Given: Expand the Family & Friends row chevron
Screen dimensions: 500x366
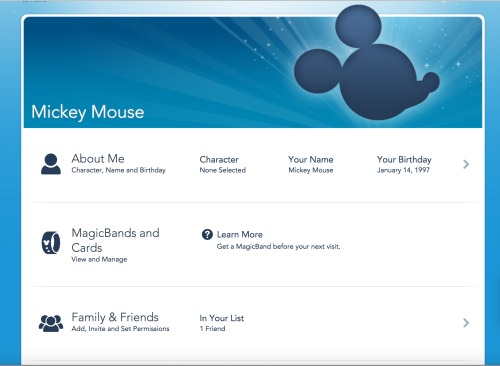Looking at the screenshot, I should 466,322.
